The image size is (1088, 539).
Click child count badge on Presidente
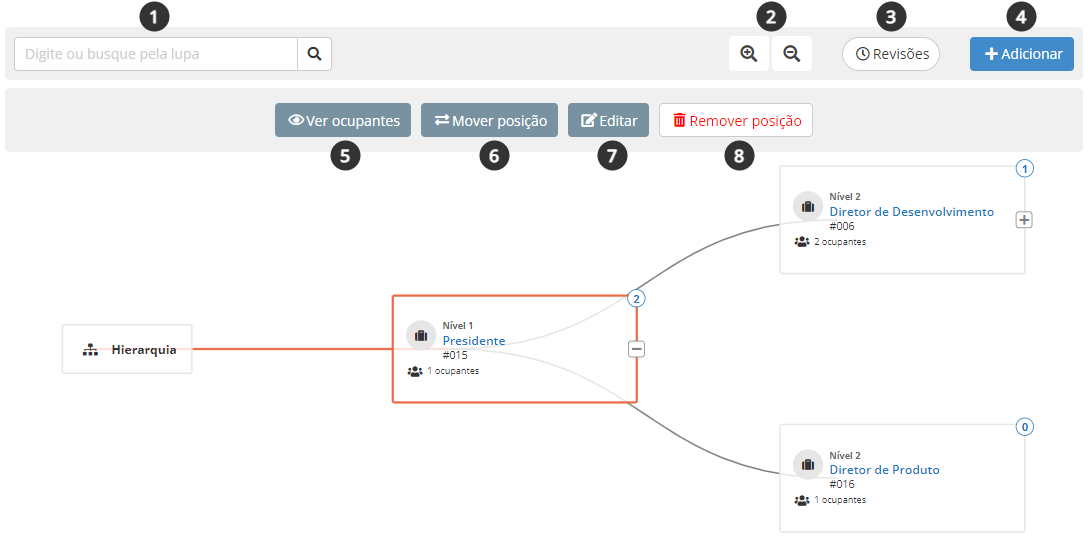point(636,298)
